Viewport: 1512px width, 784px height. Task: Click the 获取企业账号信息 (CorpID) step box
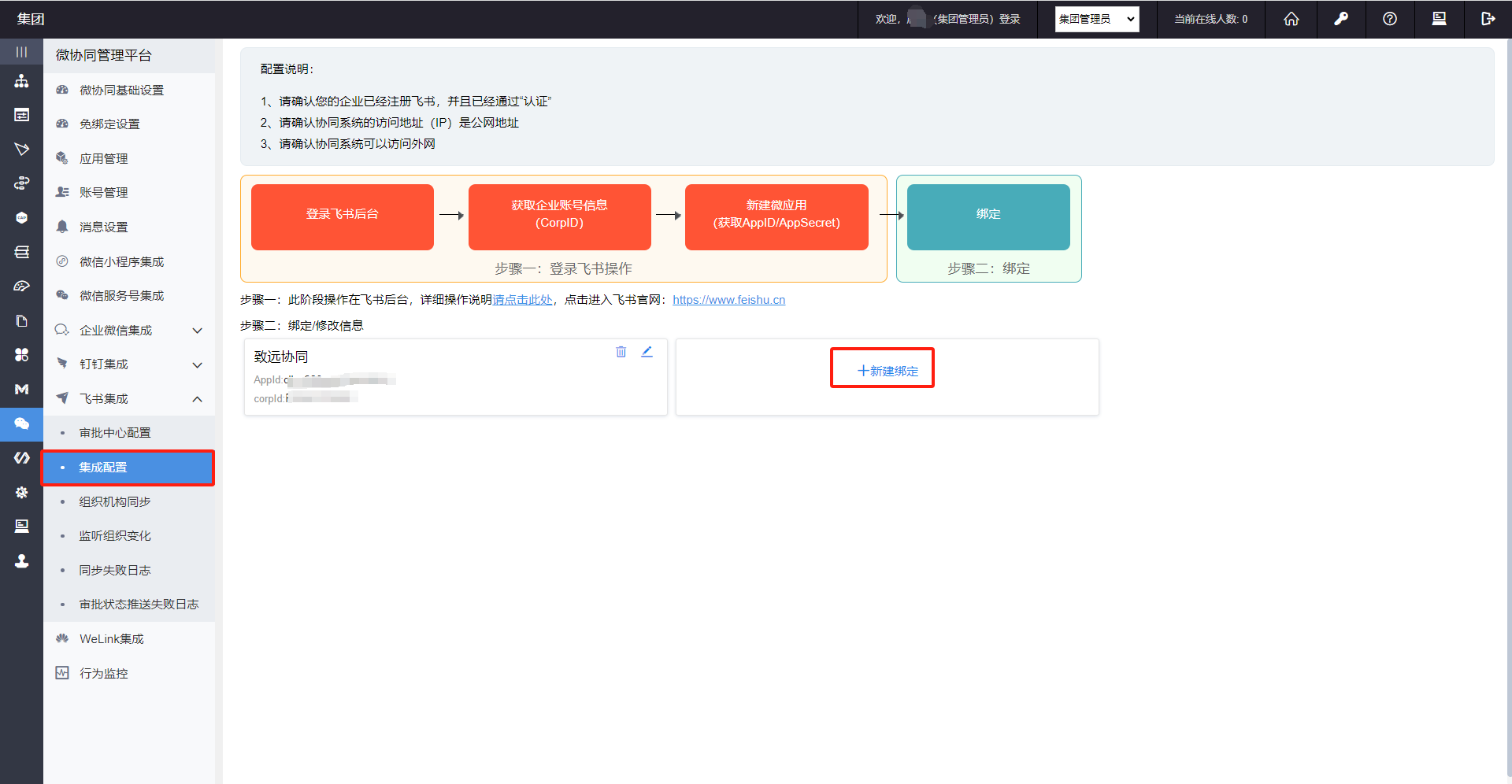point(560,217)
